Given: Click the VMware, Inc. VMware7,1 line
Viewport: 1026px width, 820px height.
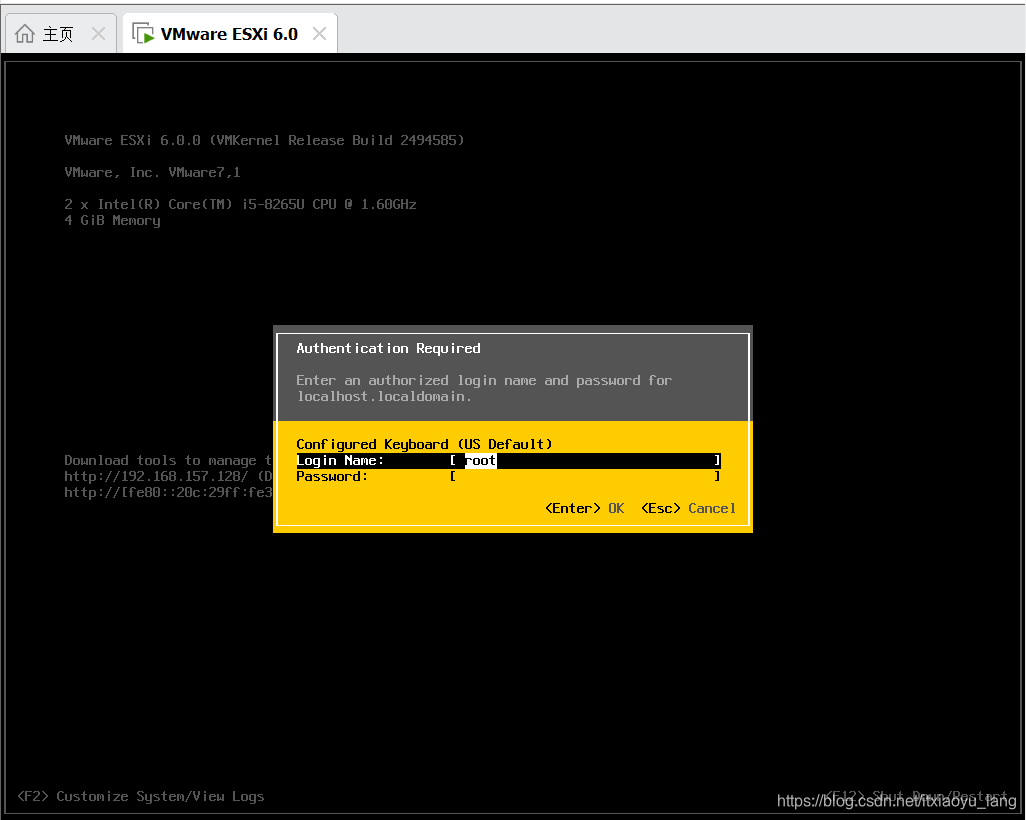Looking at the screenshot, I should tap(152, 172).
